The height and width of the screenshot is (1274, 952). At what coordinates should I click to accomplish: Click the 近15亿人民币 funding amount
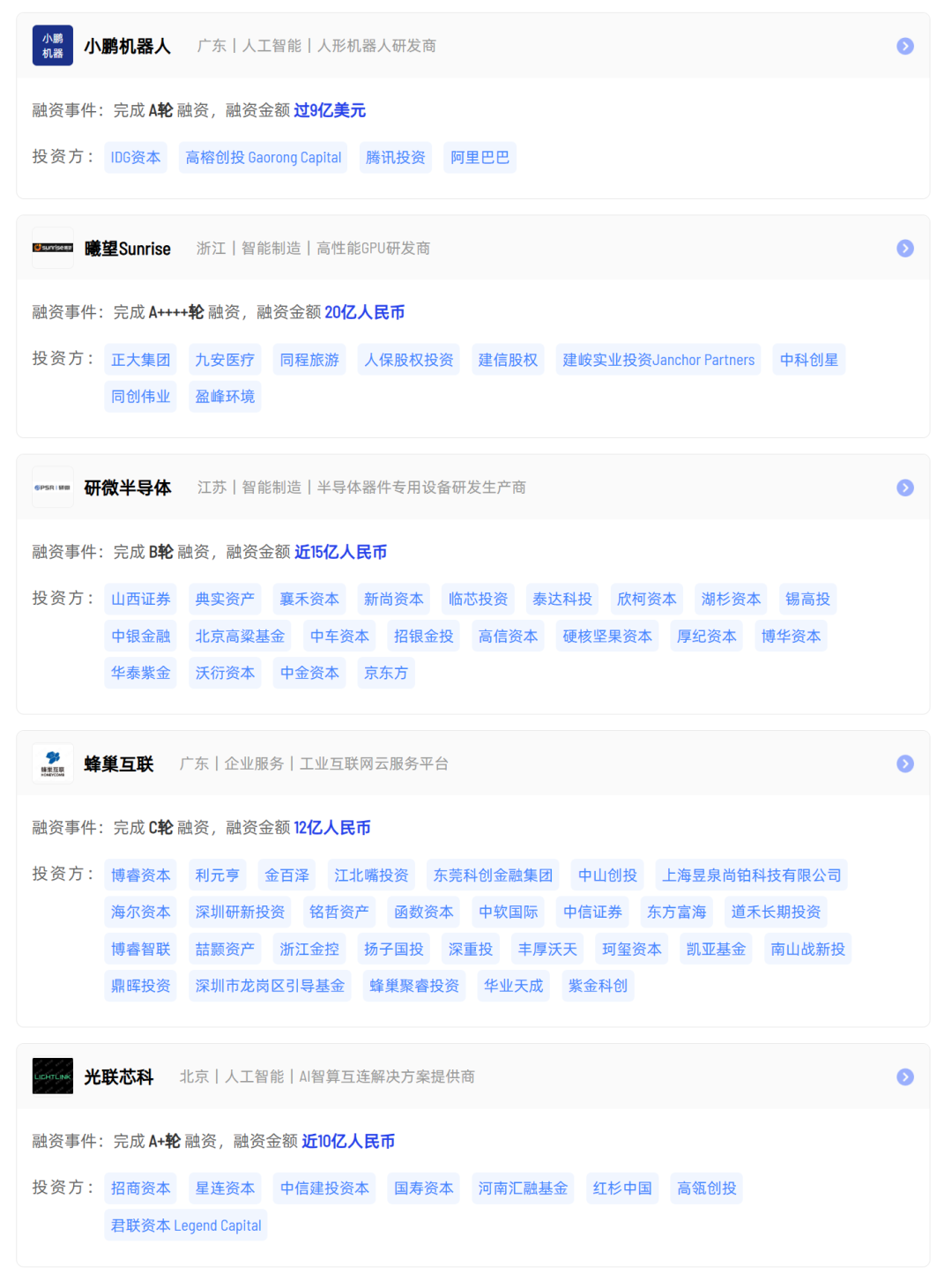point(341,552)
